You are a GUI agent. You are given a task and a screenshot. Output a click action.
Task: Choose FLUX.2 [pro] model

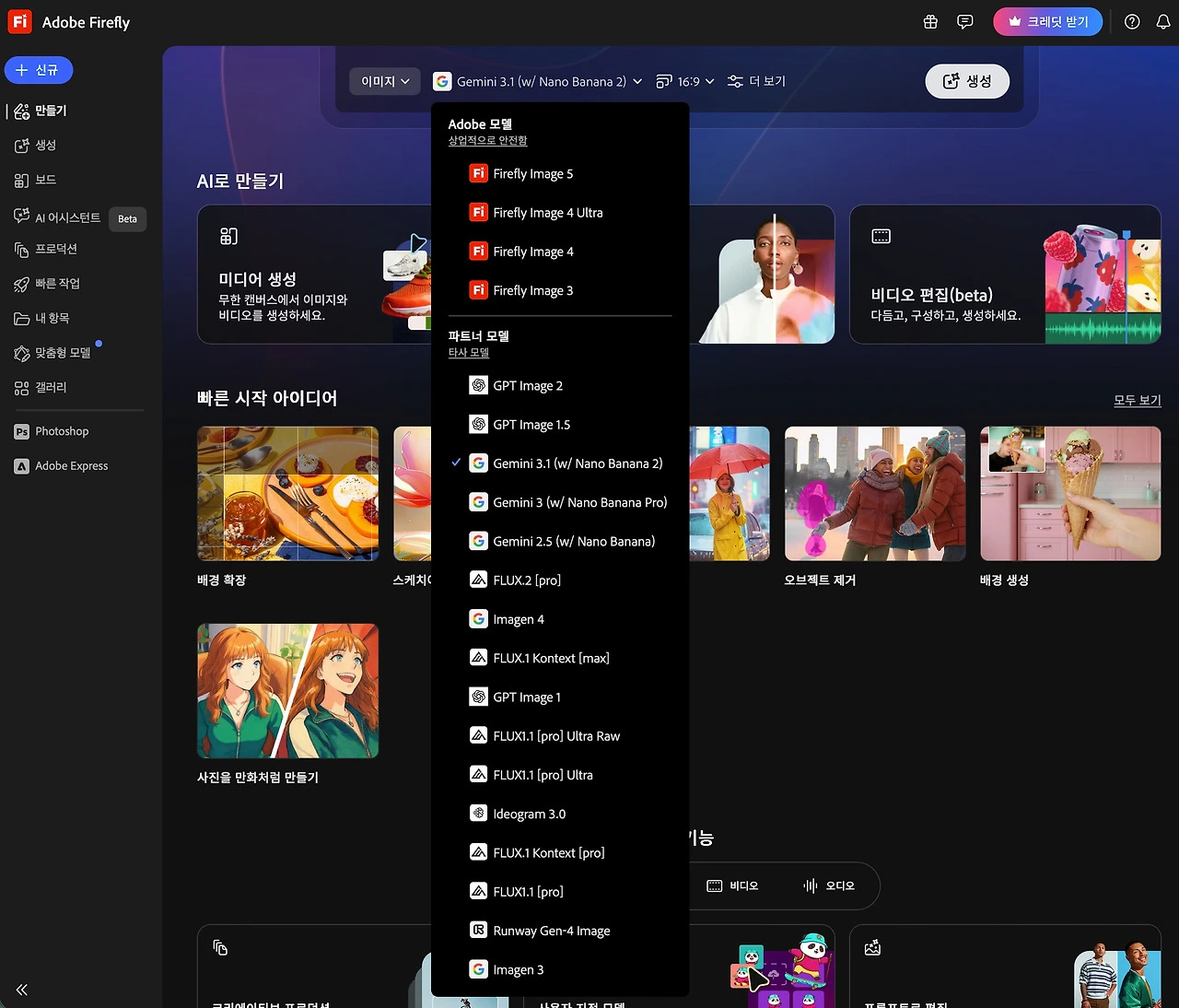click(560, 580)
